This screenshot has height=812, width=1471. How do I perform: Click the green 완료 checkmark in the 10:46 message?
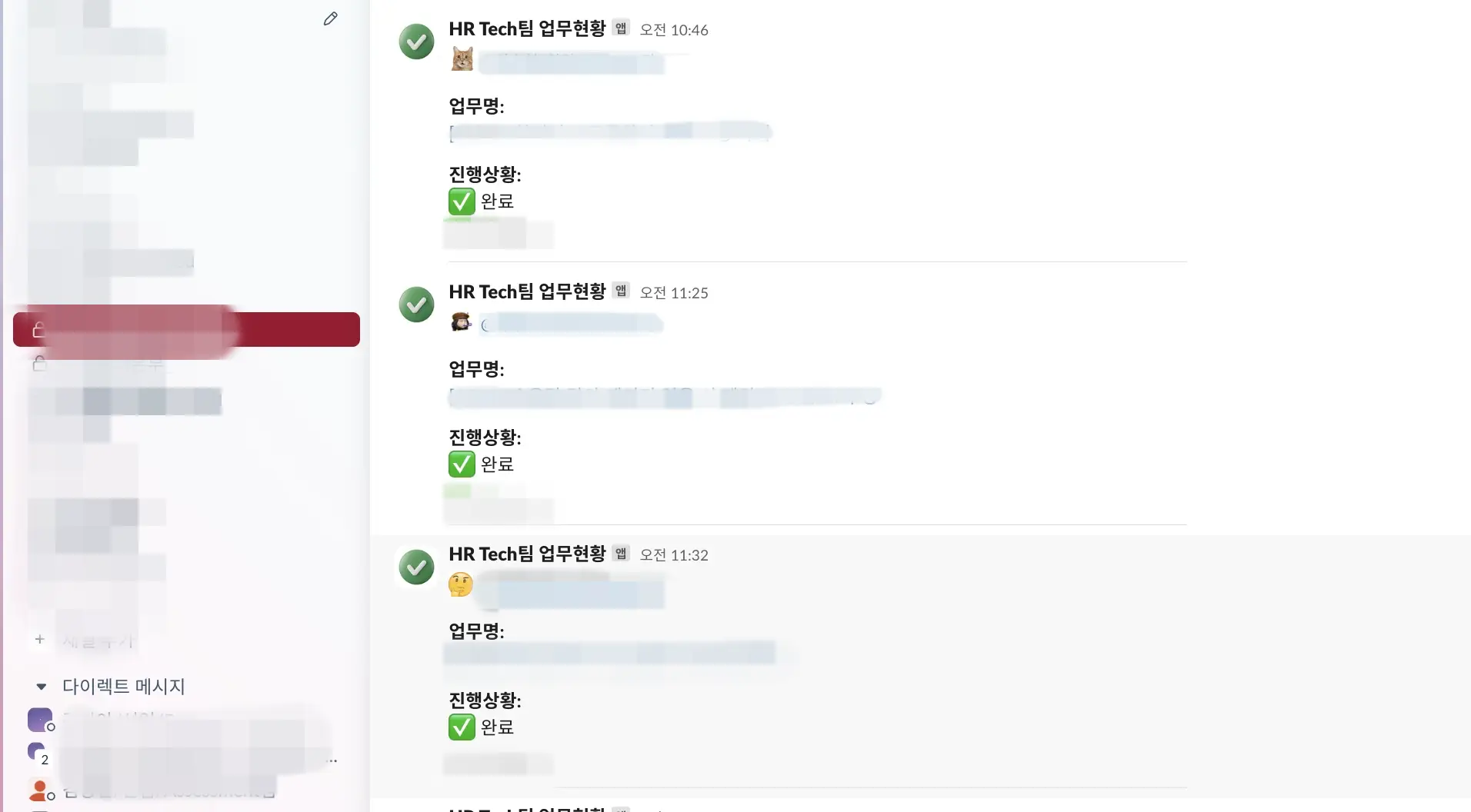click(x=462, y=201)
